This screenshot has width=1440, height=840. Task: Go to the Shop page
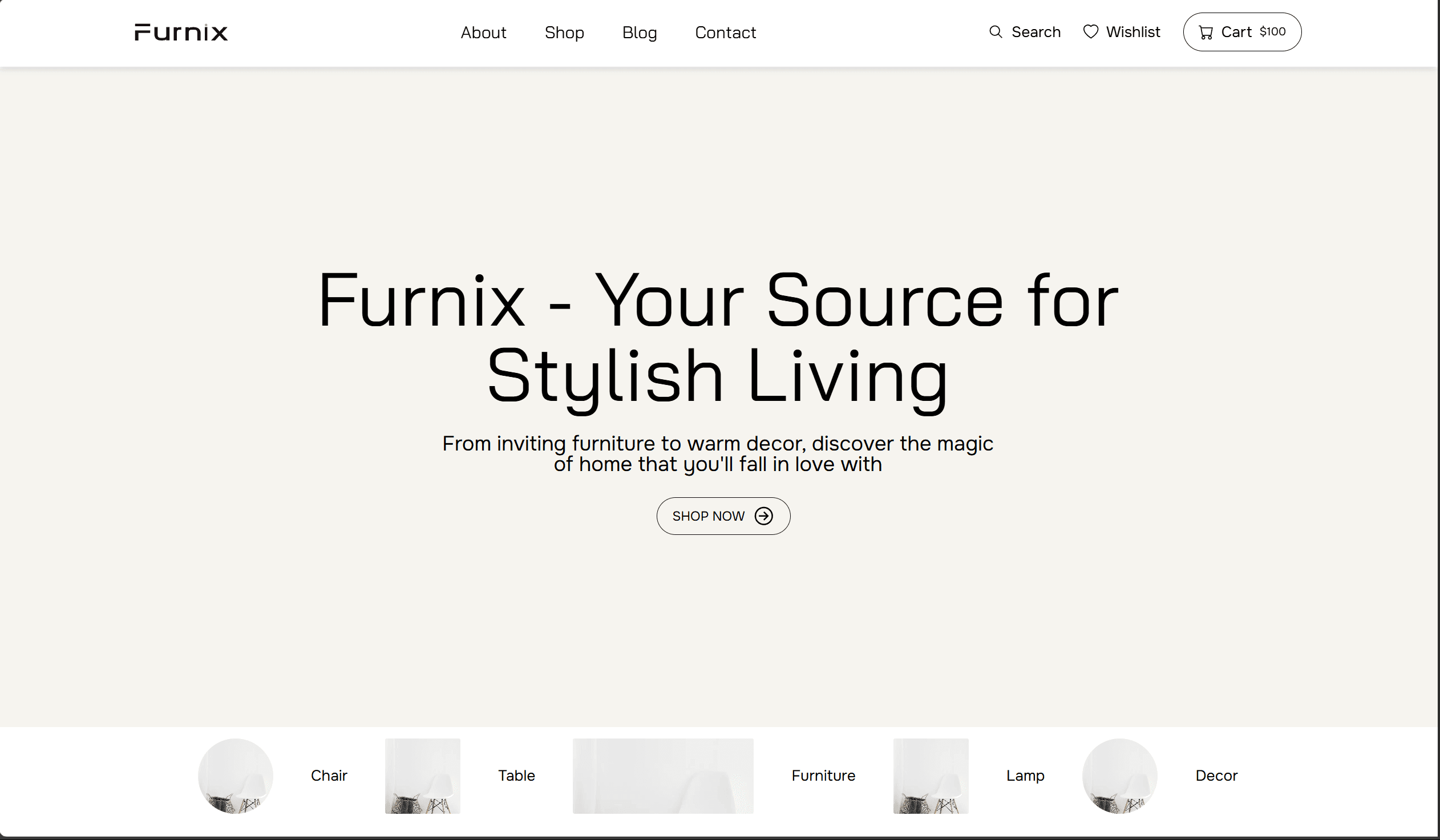coord(564,33)
